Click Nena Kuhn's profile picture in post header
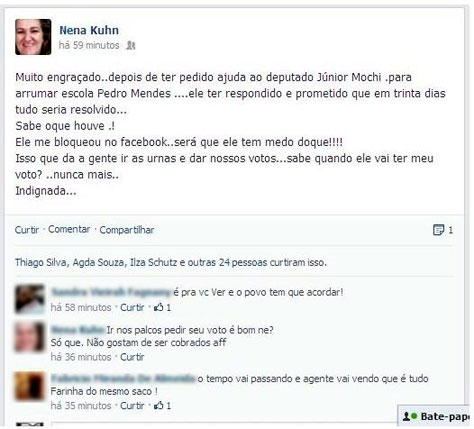This screenshot has width=474, height=429. click(33, 37)
